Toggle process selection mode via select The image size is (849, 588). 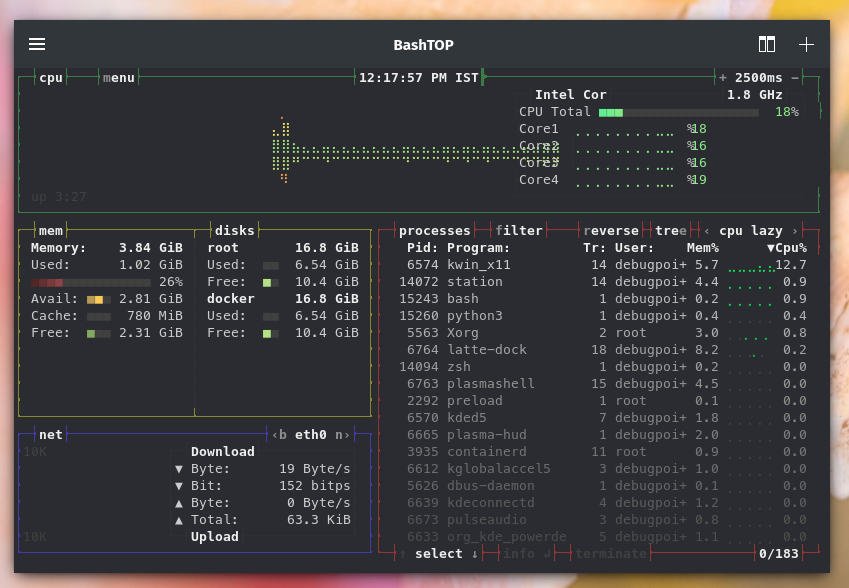click(x=439, y=553)
